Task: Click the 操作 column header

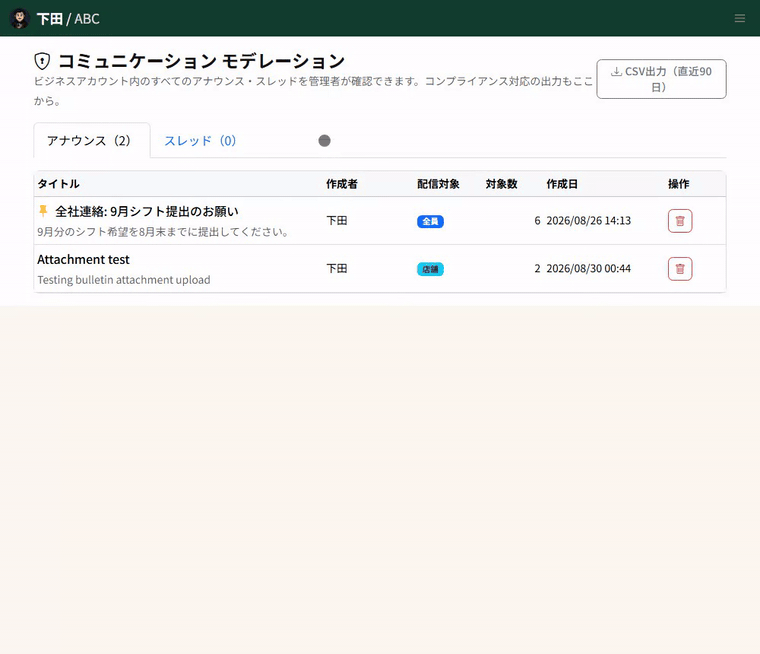Action: [x=679, y=184]
